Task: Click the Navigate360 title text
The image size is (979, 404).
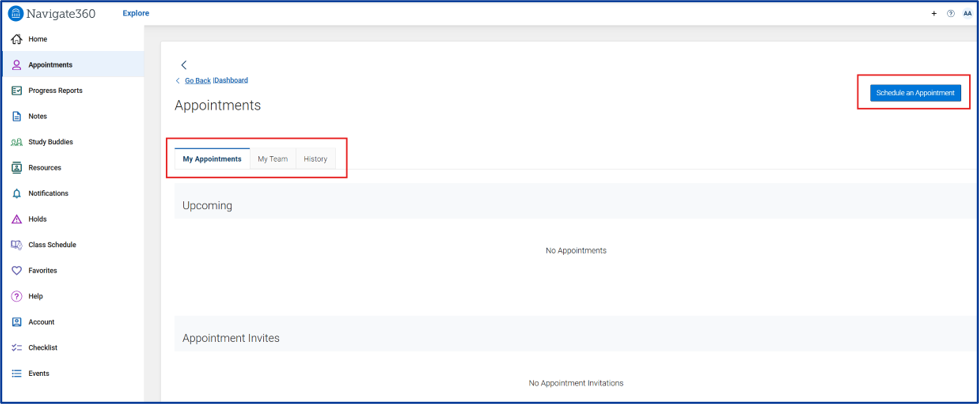Action: click(x=61, y=14)
